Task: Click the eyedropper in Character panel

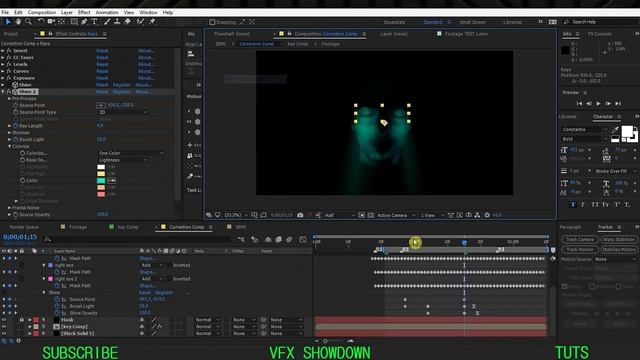Action: coord(615,130)
